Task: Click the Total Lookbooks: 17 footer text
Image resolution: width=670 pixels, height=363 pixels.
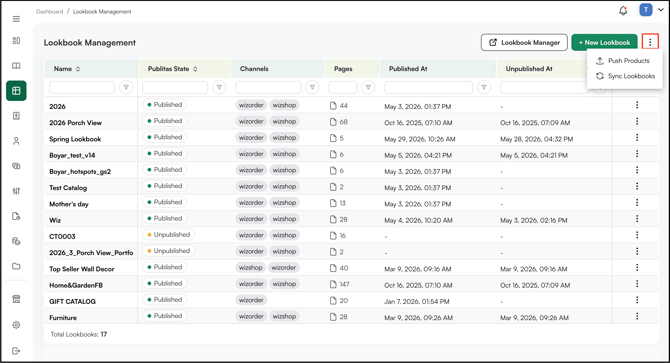Action: click(79, 334)
